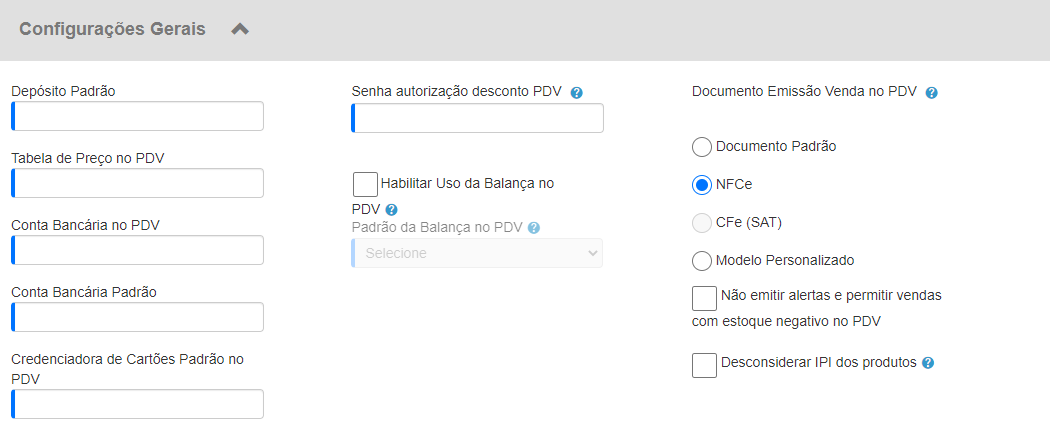
Task: Choose Modelo Personalizado radio option
Action: point(701,261)
